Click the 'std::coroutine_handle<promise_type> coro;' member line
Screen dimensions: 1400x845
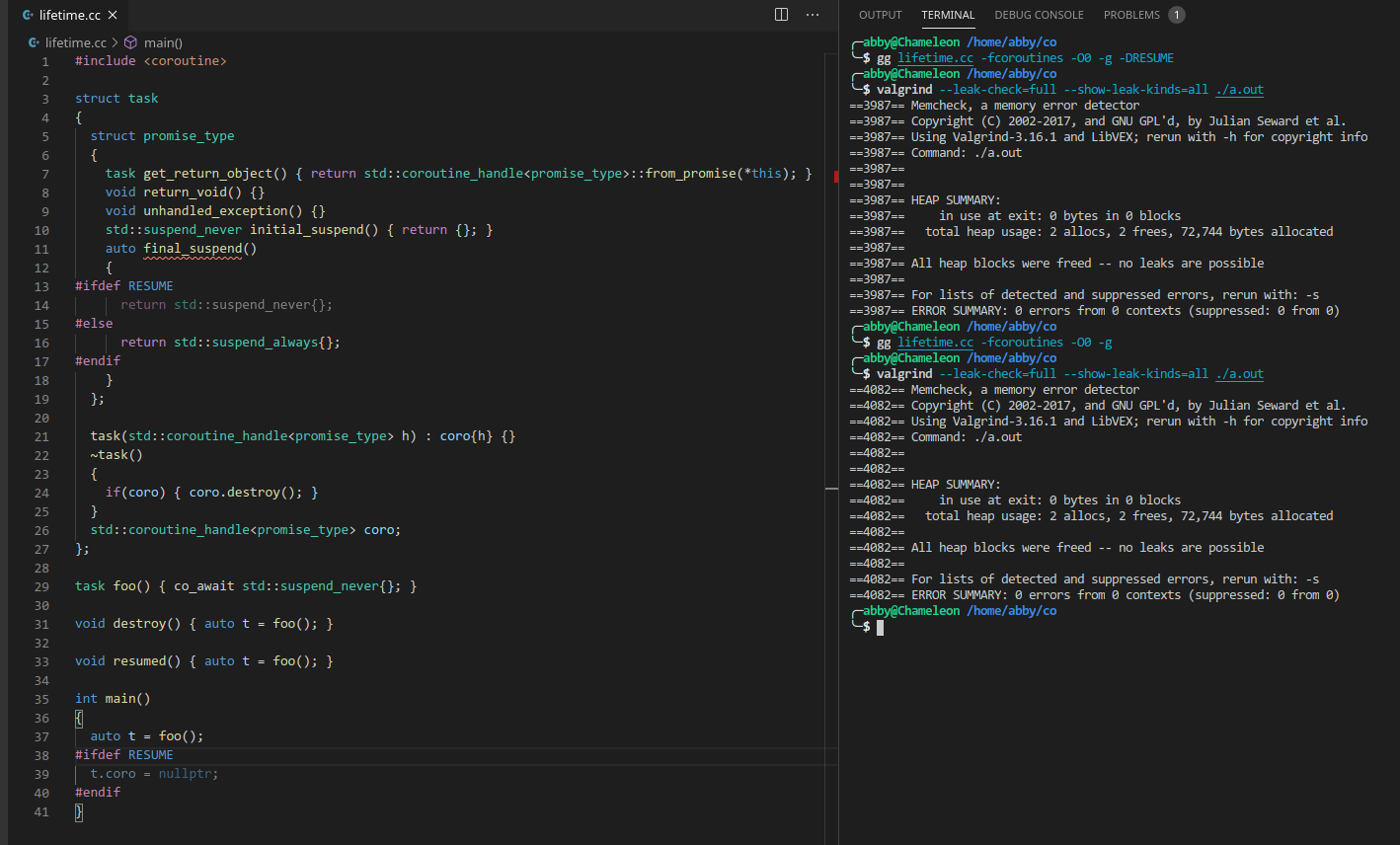pos(246,530)
